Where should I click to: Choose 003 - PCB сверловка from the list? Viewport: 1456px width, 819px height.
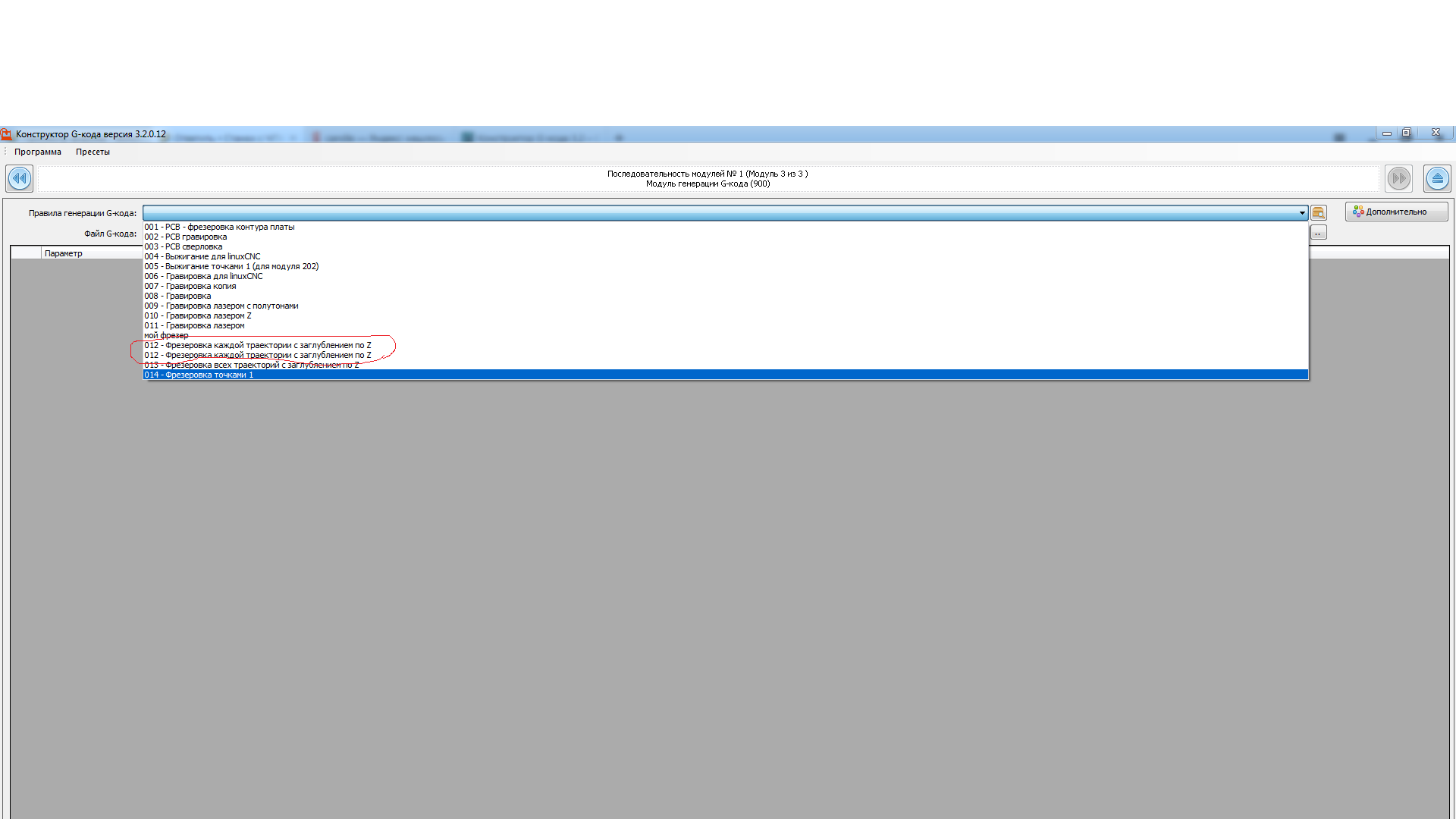click(184, 246)
